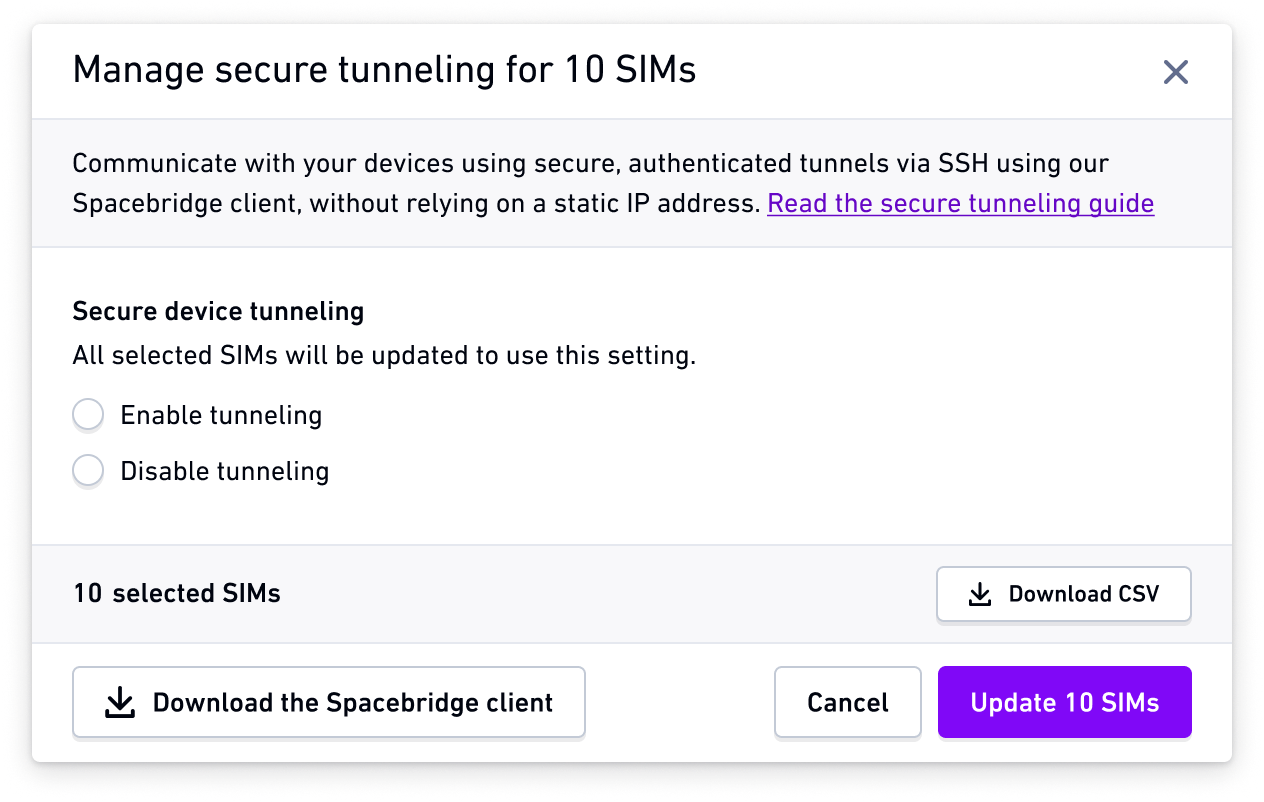The width and height of the screenshot is (1264, 802).
Task: Download the Spacebridge client
Action: 329,702
